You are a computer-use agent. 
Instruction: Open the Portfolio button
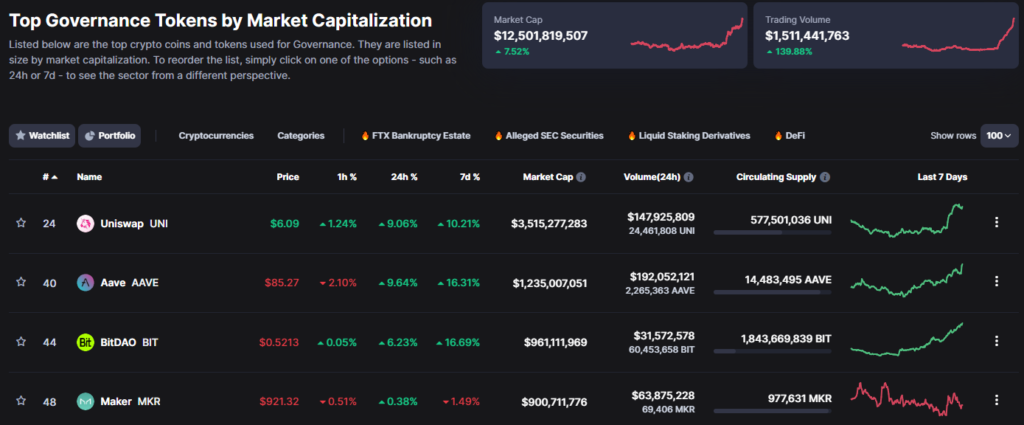[109, 136]
